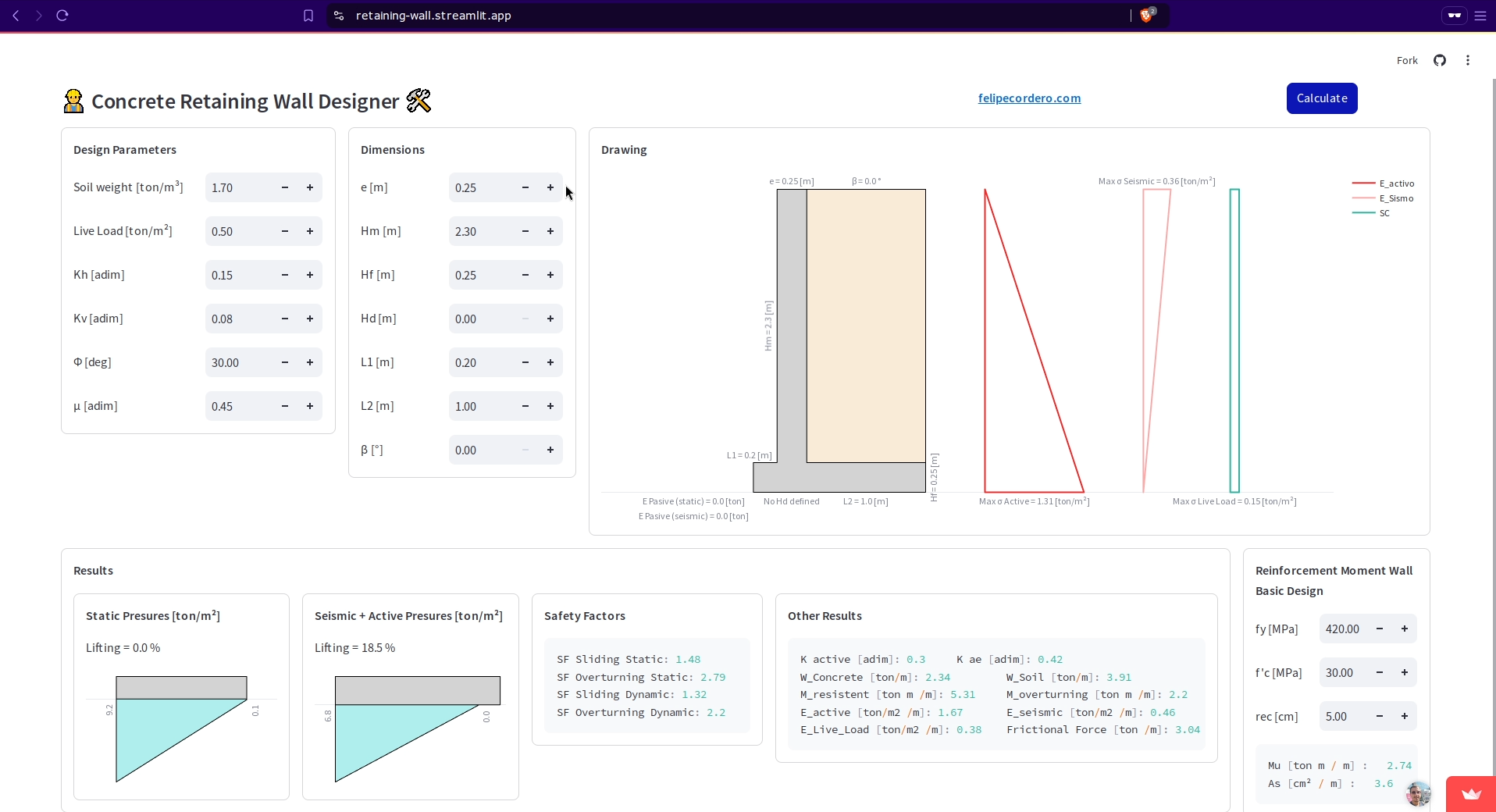
Task: Go back using browser back arrow
Action: click(16, 16)
